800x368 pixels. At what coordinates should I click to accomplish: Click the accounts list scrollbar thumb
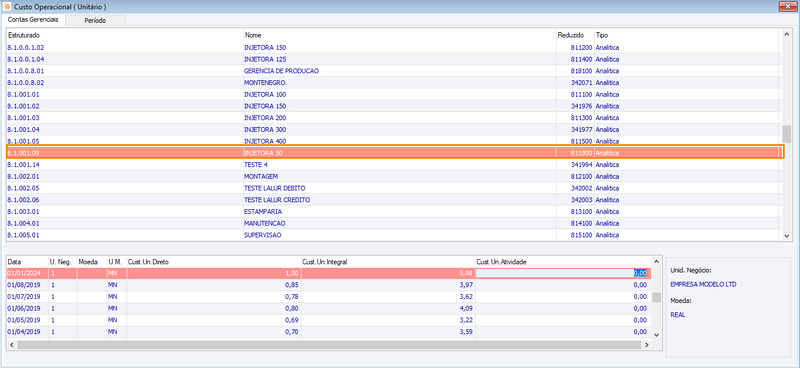click(x=787, y=135)
